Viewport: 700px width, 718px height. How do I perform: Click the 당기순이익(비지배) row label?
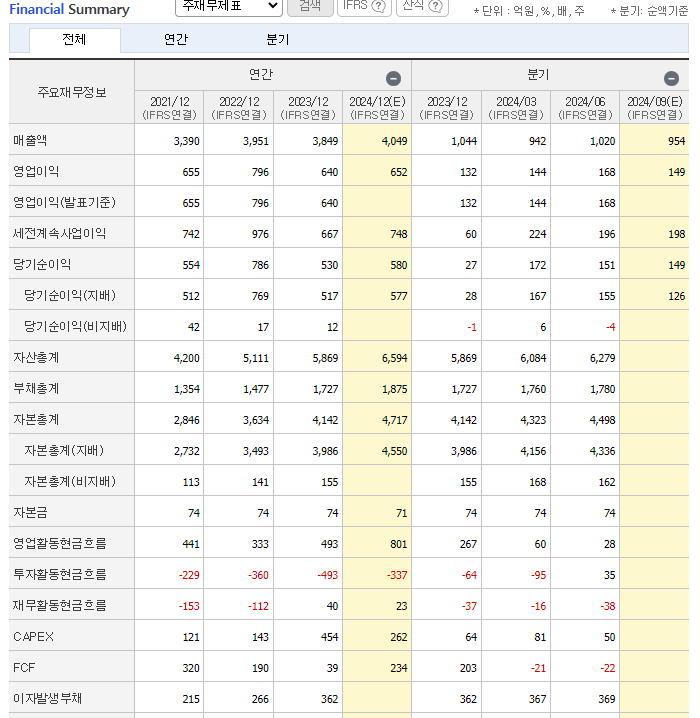75,326
